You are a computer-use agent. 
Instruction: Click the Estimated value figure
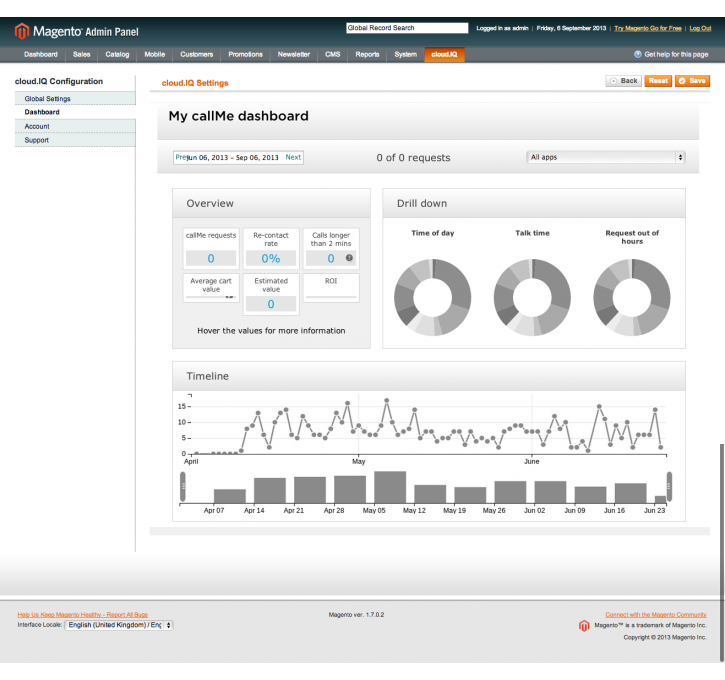[x=271, y=304]
